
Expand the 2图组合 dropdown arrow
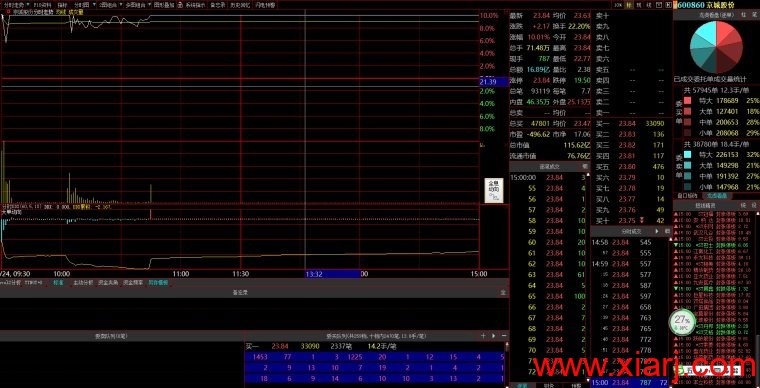click(121, 5)
